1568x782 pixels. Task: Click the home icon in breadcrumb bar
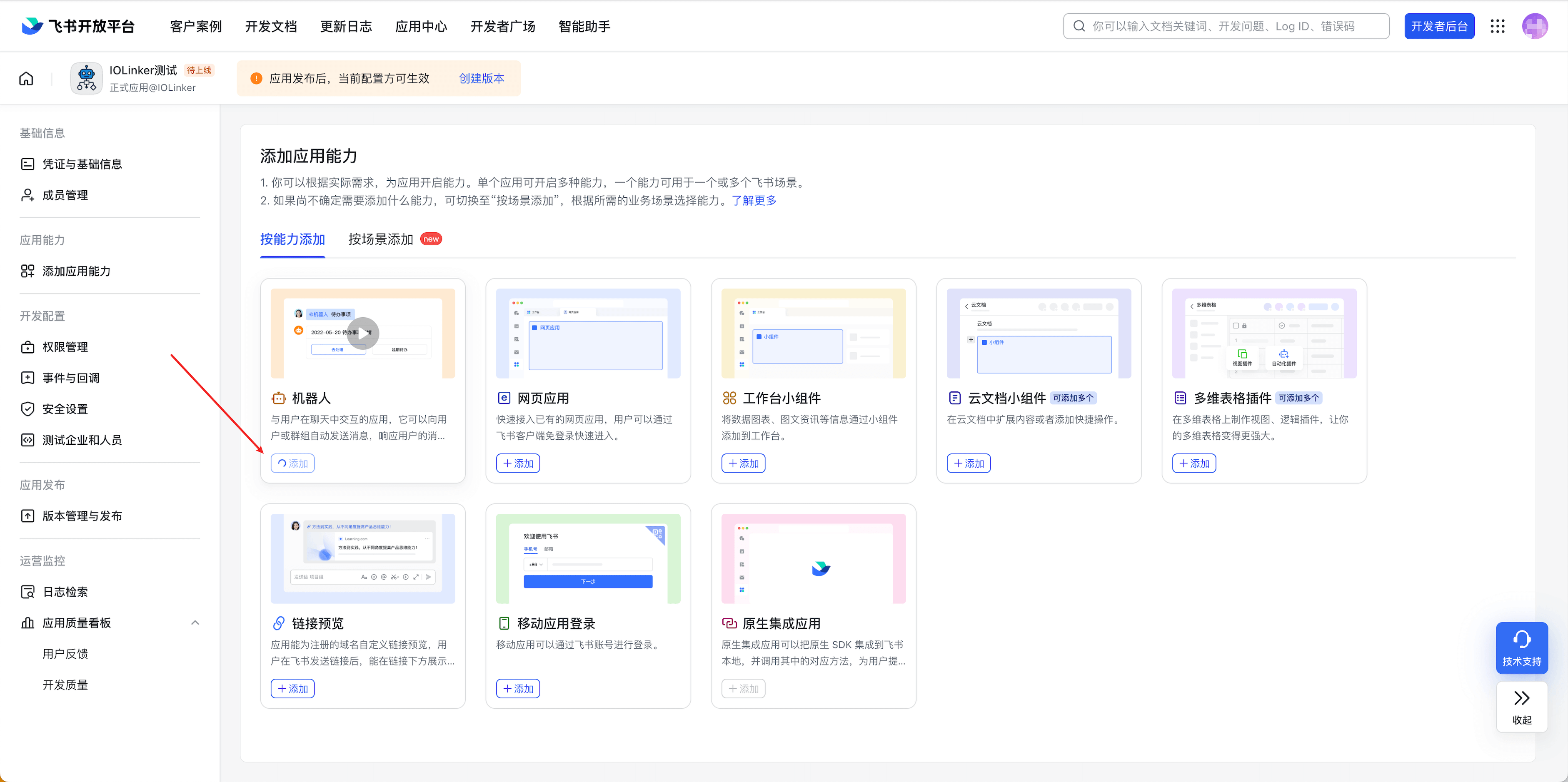[x=26, y=79]
